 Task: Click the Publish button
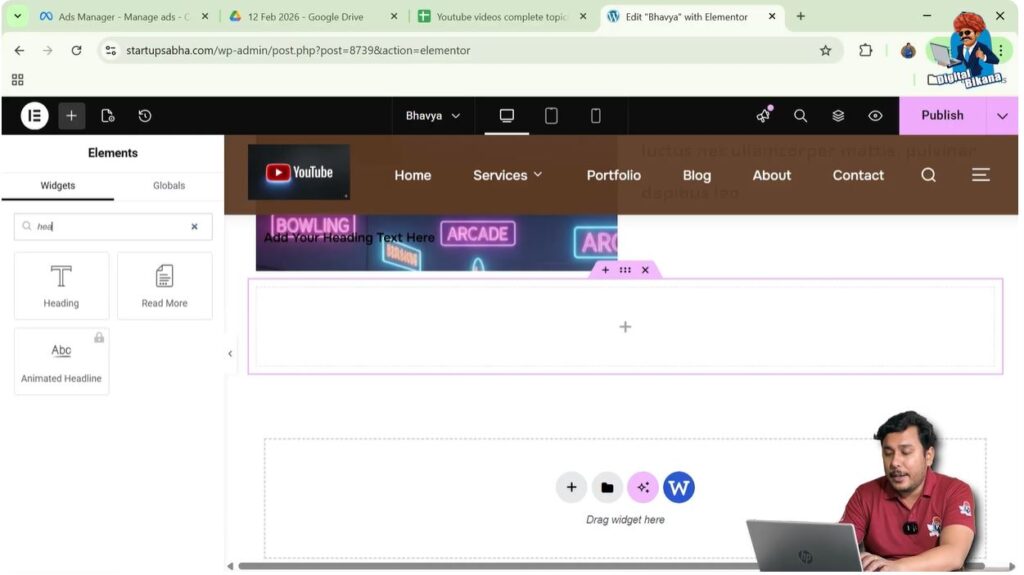pyautogui.click(x=942, y=115)
